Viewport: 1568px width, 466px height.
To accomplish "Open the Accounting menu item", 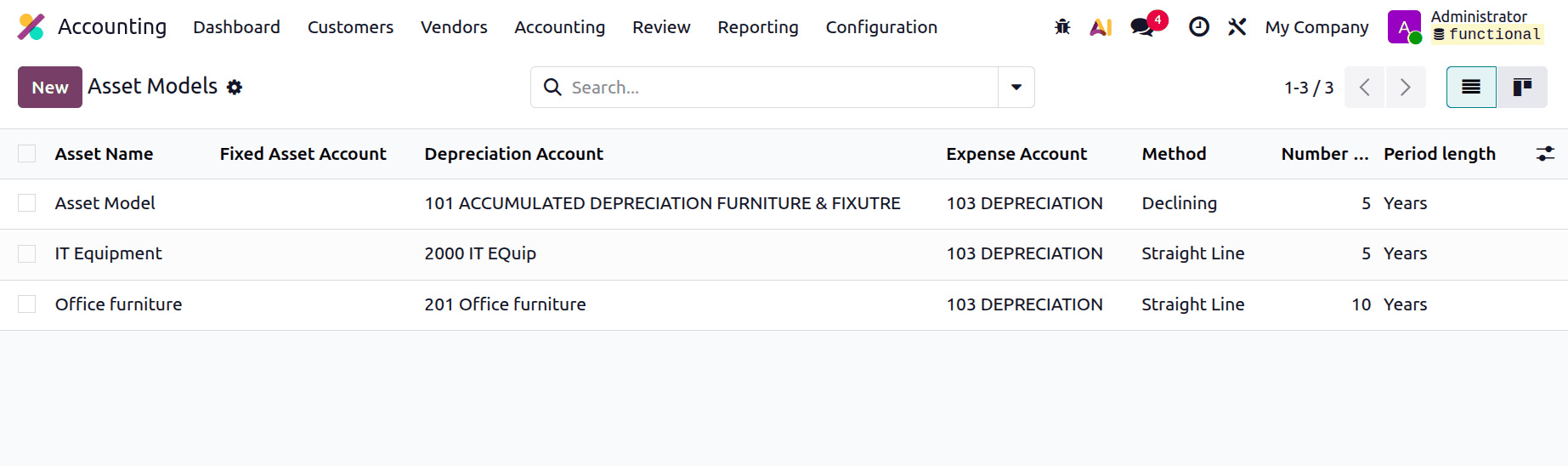I will pyautogui.click(x=560, y=27).
